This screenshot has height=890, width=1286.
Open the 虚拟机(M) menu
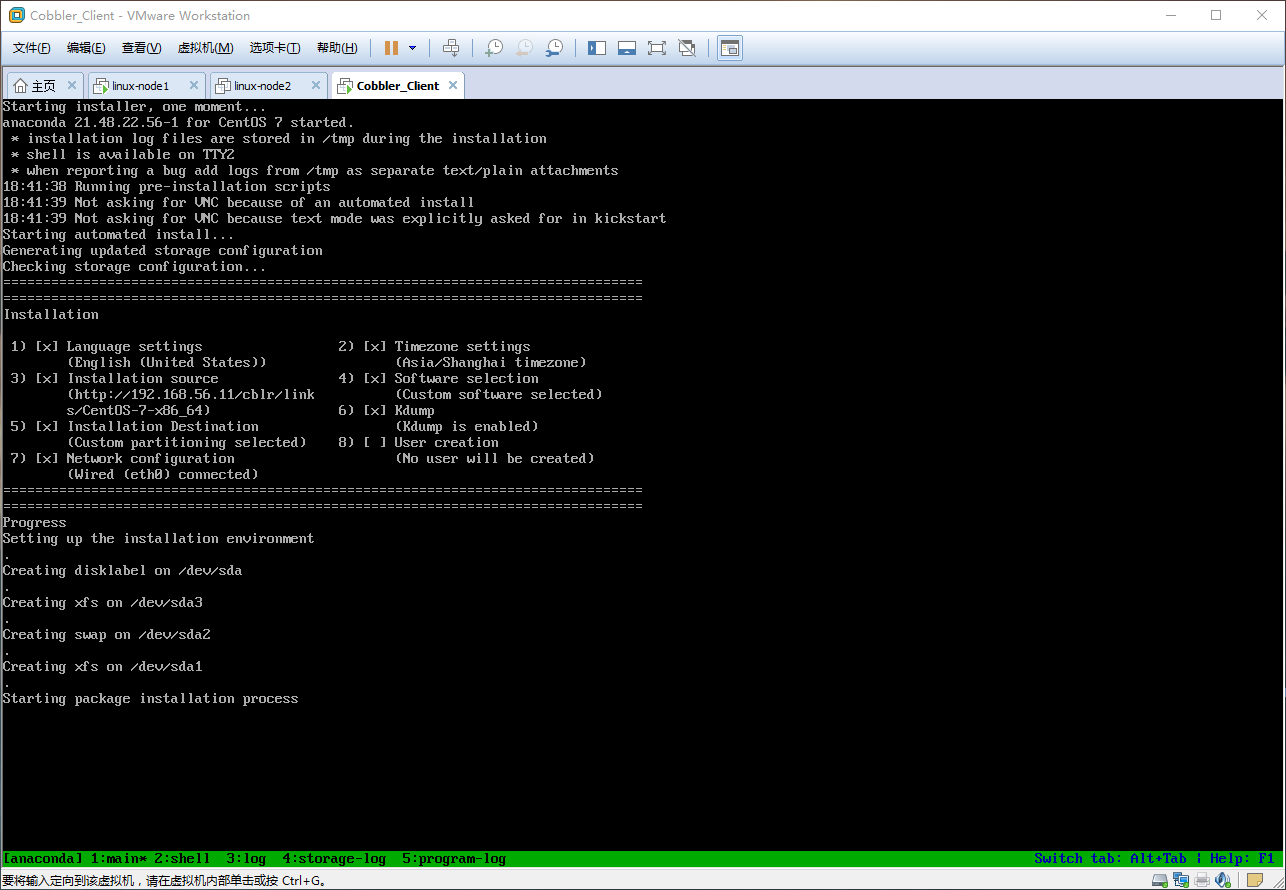tap(205, 48)
